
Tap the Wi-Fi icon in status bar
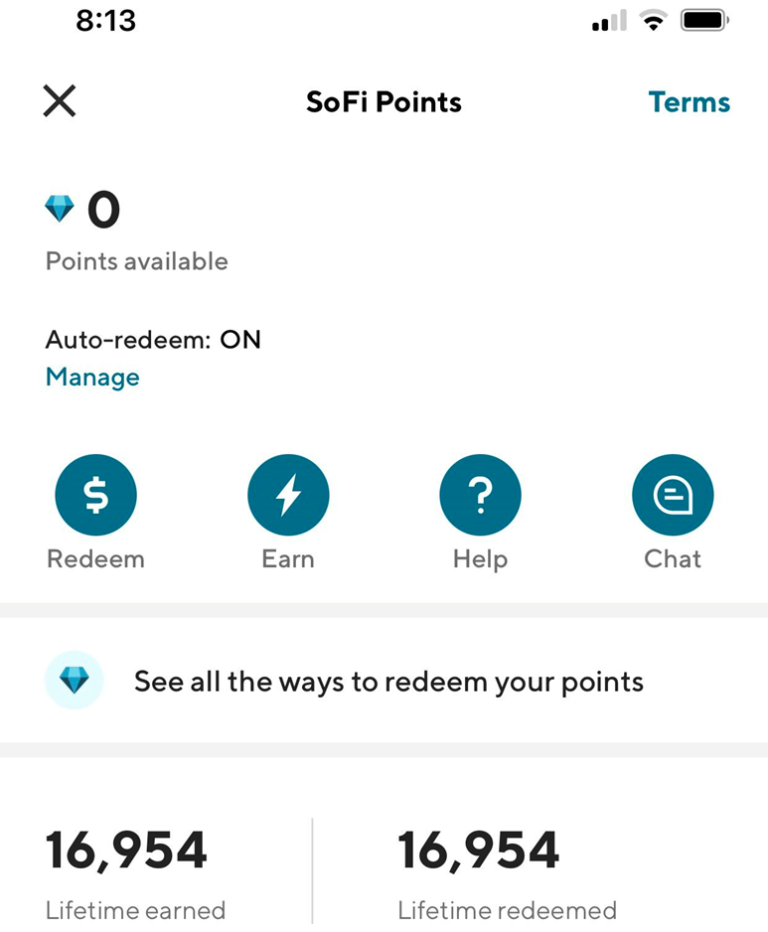[x=653, y=21]
